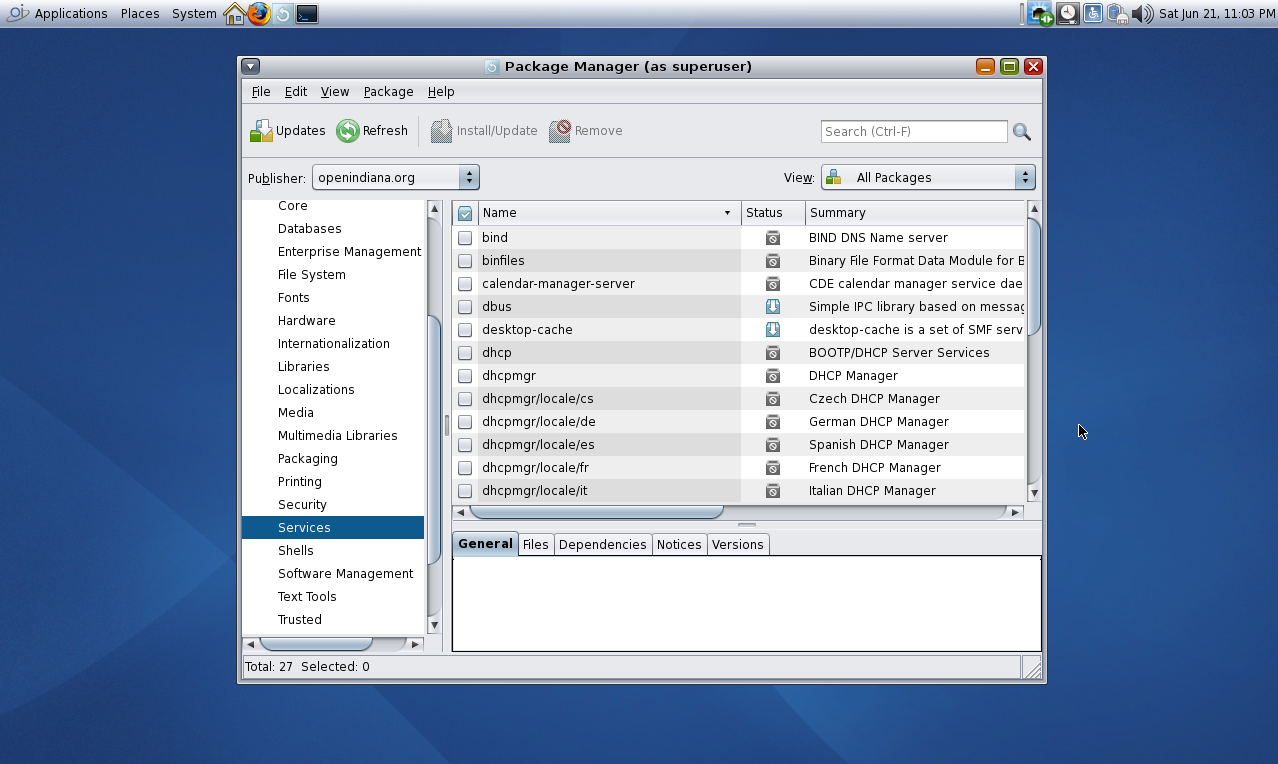The height and width of the screenshot is (764, 1278).
Task: Open home folder icon in top panel
Action: (x=235, y=14)
